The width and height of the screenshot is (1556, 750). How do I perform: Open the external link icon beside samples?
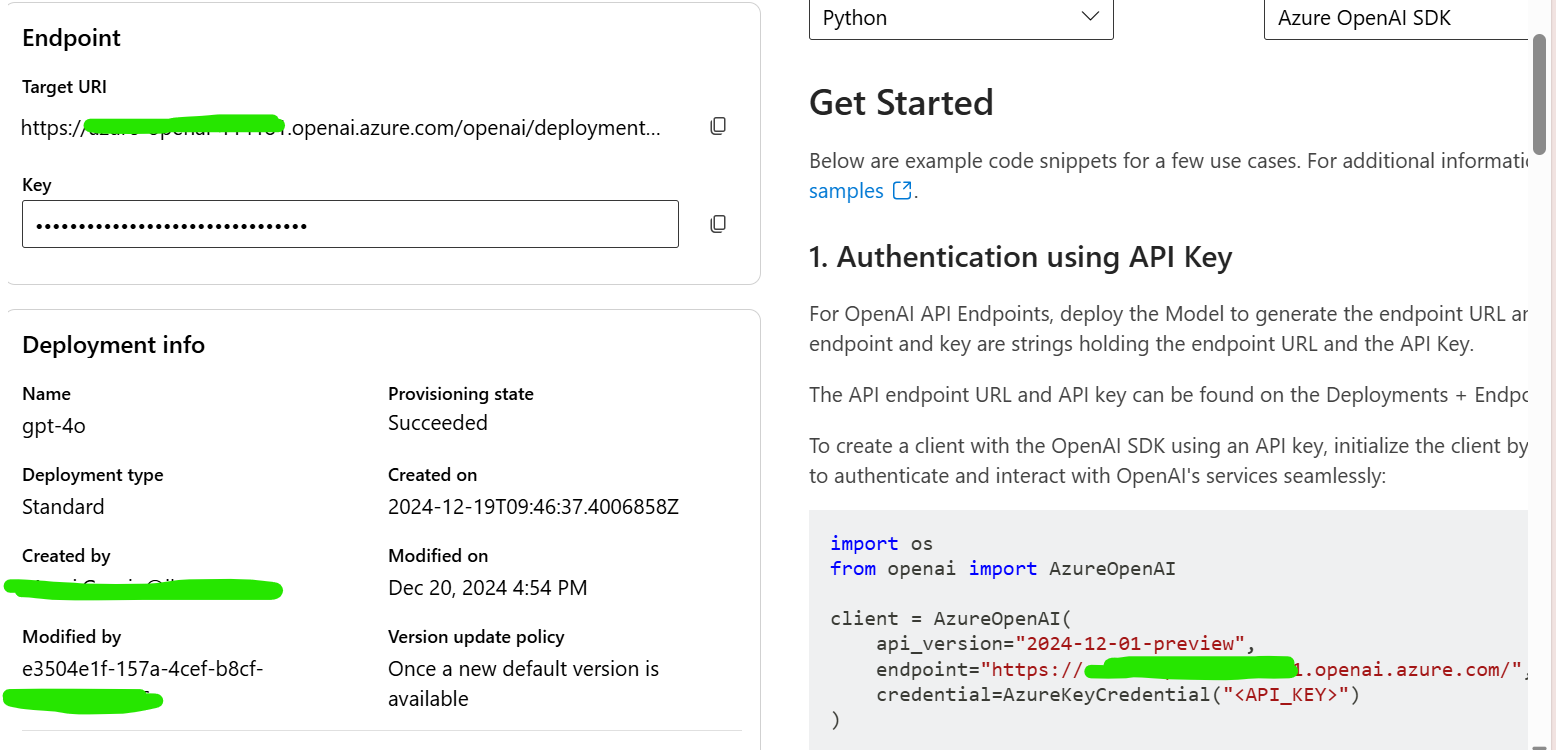[901, 190]
